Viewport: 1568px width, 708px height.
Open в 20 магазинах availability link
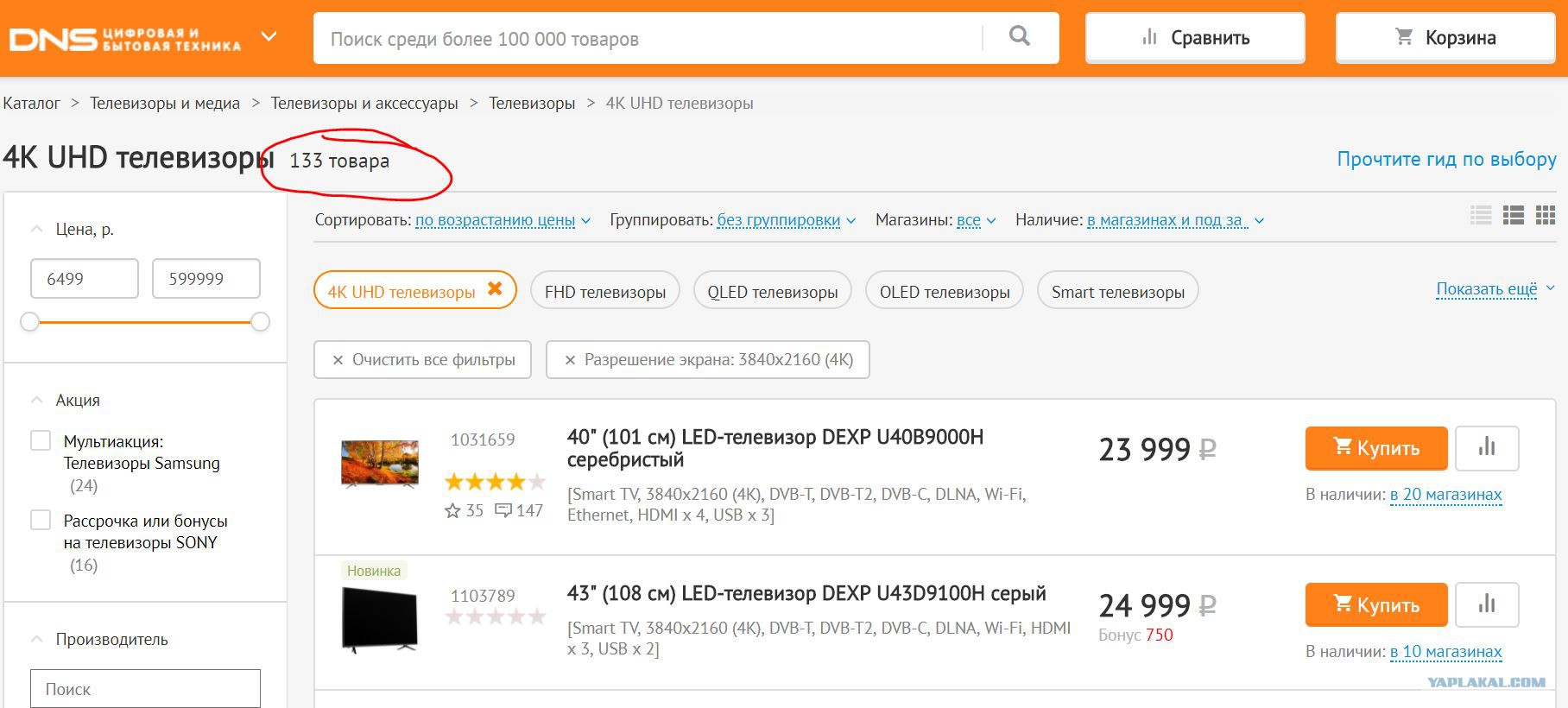point(1446,495)
